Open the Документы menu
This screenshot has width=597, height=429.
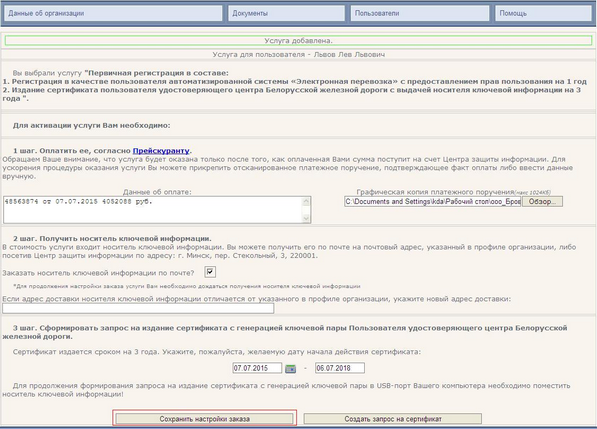[286, 13]
